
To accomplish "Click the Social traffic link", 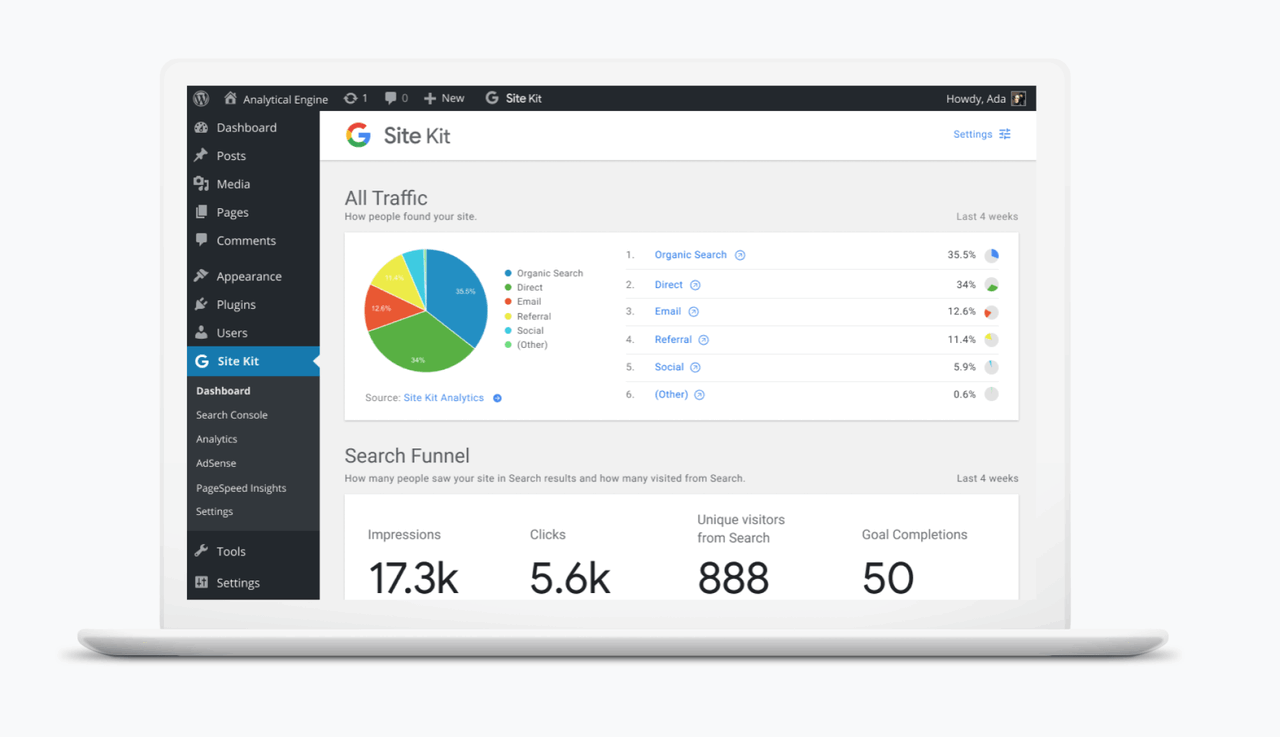I will click(x=669, y=367).
